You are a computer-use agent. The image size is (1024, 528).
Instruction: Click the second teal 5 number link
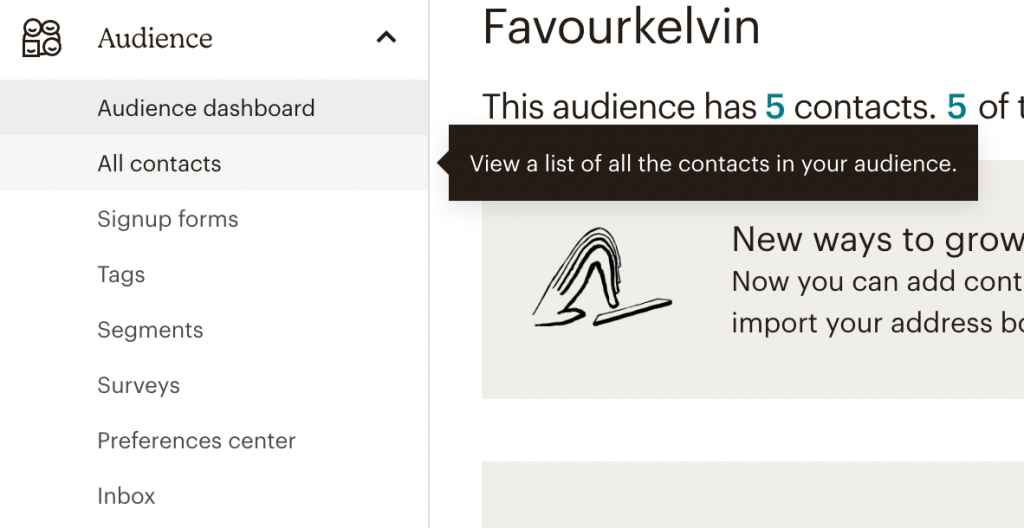pos(956,107)
